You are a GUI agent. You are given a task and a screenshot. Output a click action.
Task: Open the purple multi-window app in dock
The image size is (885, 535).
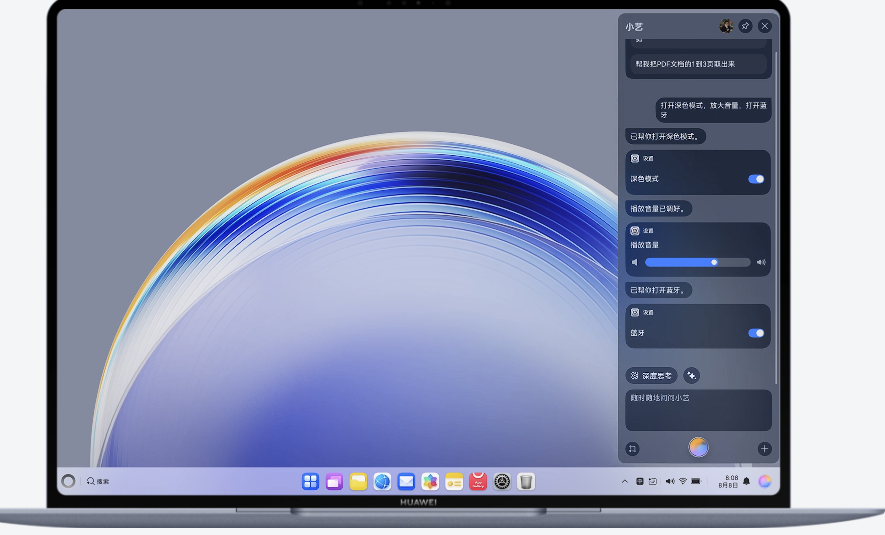coord(334,481)
